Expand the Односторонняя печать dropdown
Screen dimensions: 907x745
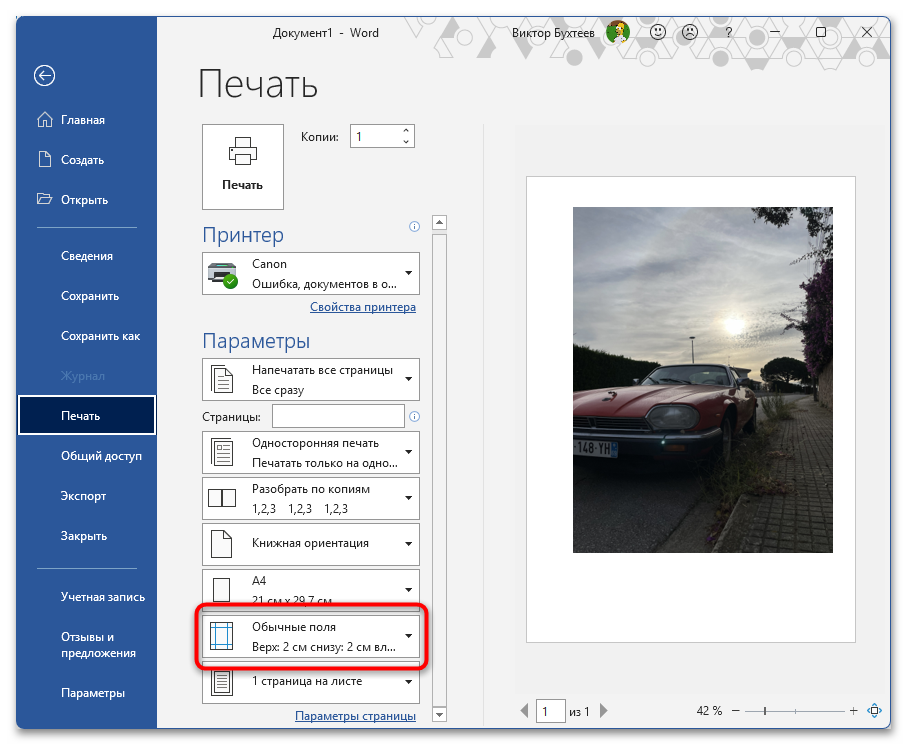(x=310, y=452)
